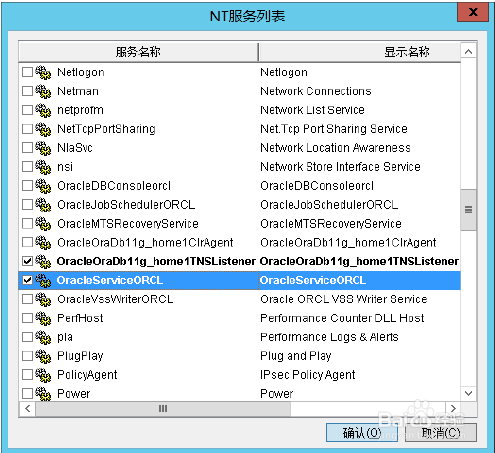The height and width of the screenshot is (453, 495).
Task: Tick the checkbox for Netman service
Action: pos(27,91)
